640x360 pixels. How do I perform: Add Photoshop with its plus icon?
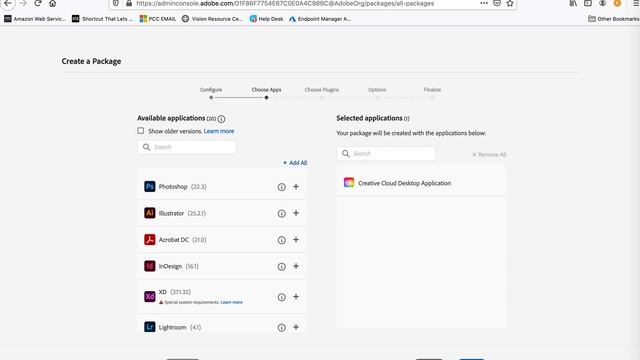click(x=296, y=187)
